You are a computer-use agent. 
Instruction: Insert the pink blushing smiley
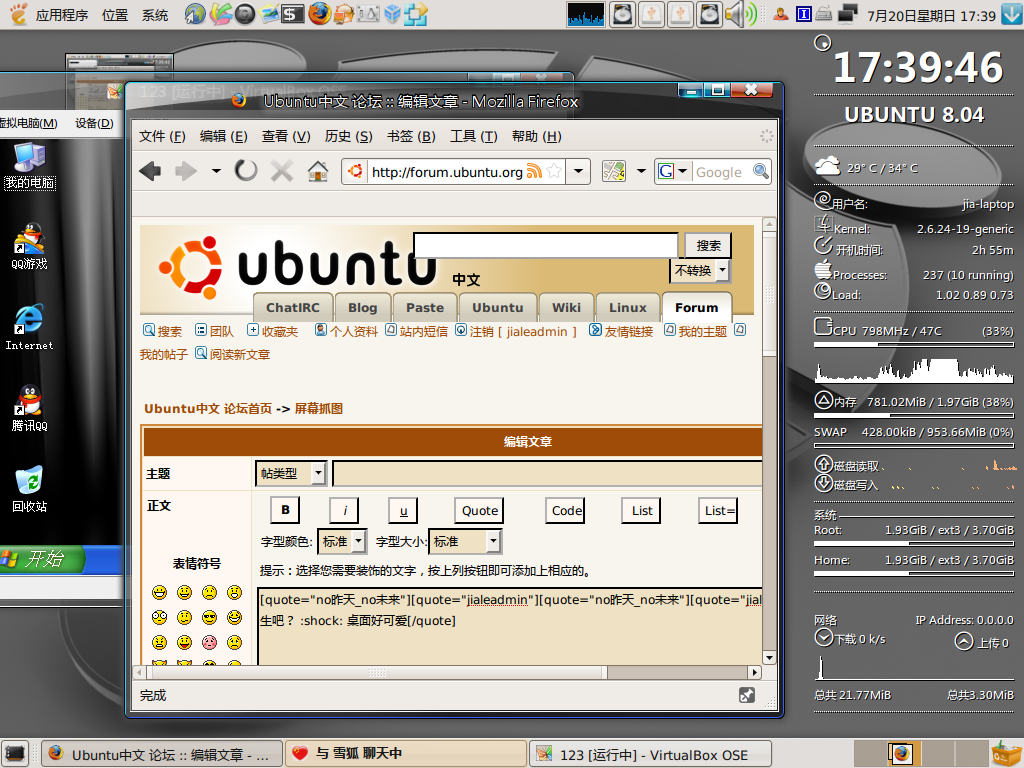tap(210, 642)
